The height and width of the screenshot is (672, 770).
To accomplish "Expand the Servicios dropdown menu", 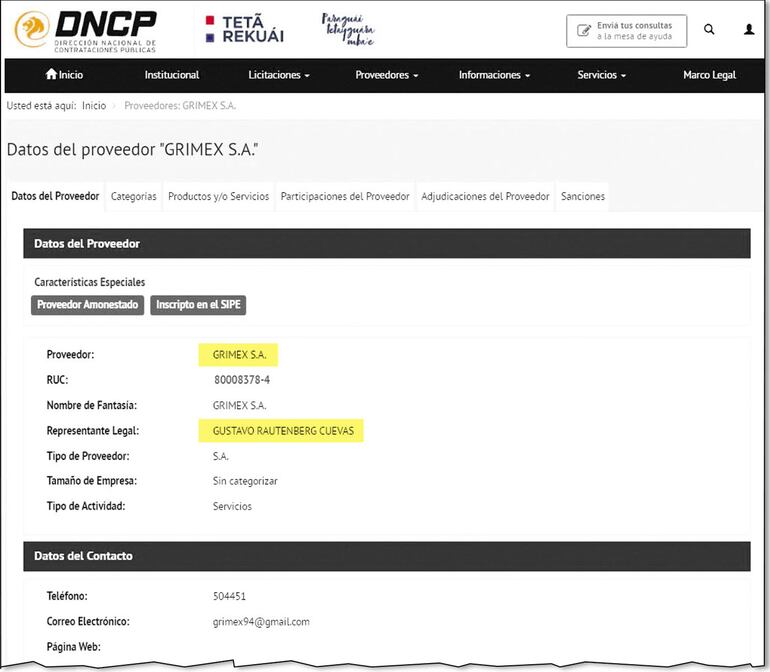I will (x=602, y=75).
